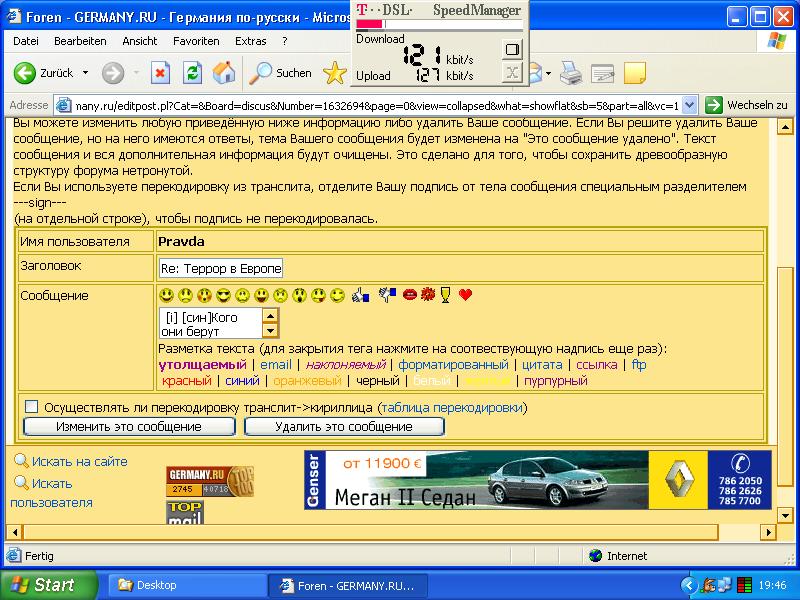Expand the address bar URL dropdown
The height and width of the screenshot is (600, 800).
click(x=690, y=105)
